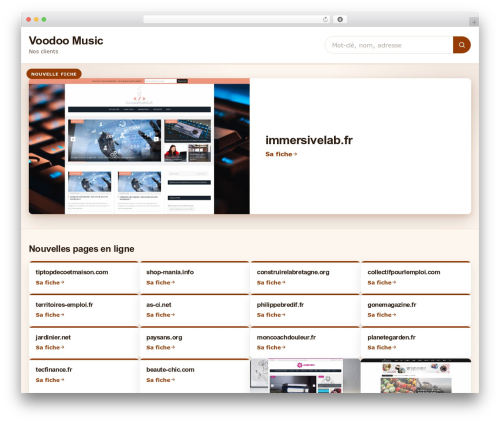500x423 pixels.
Task: Open moncoachdouleur.fr card title
Action: 286,337
